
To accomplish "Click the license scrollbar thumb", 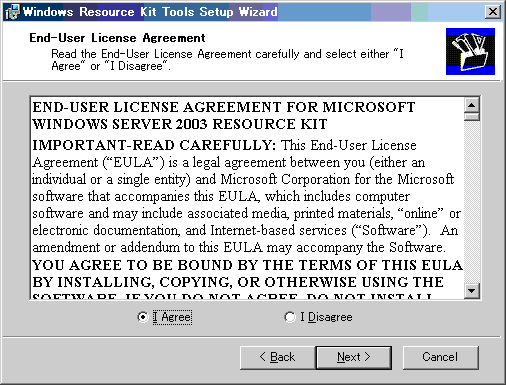I will 471,117.
